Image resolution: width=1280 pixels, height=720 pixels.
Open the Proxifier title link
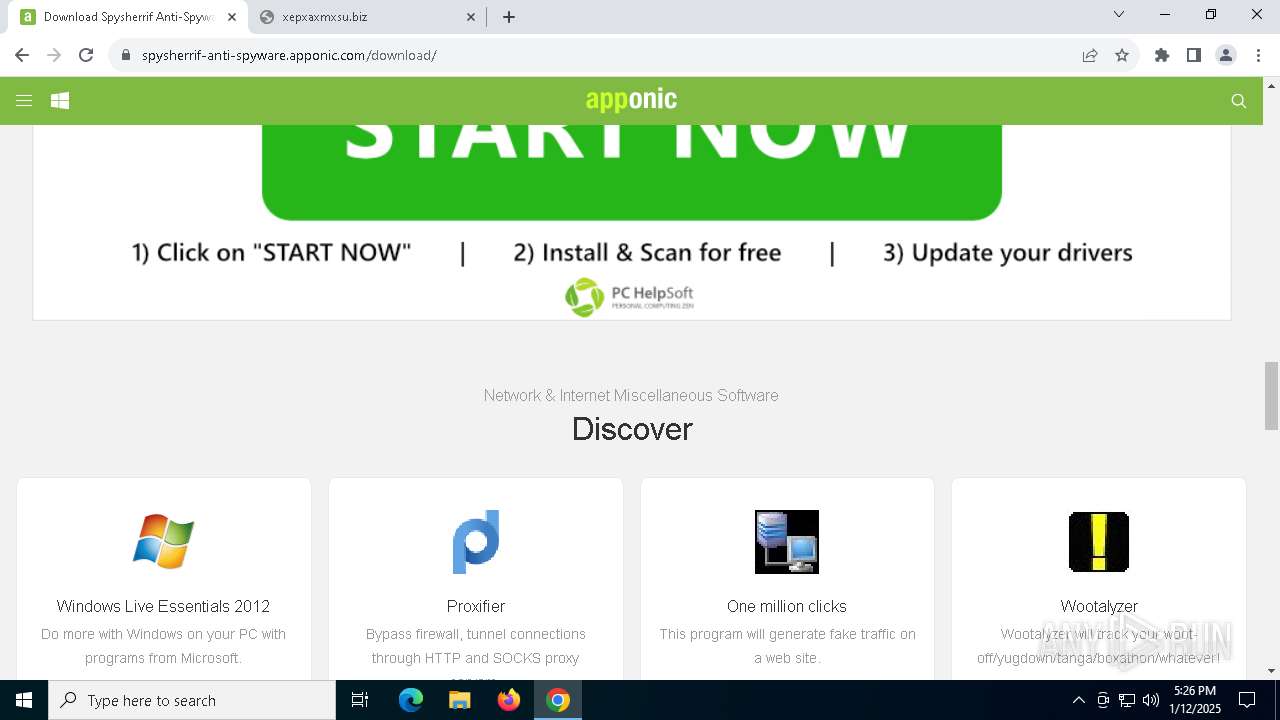pos(476,606)
